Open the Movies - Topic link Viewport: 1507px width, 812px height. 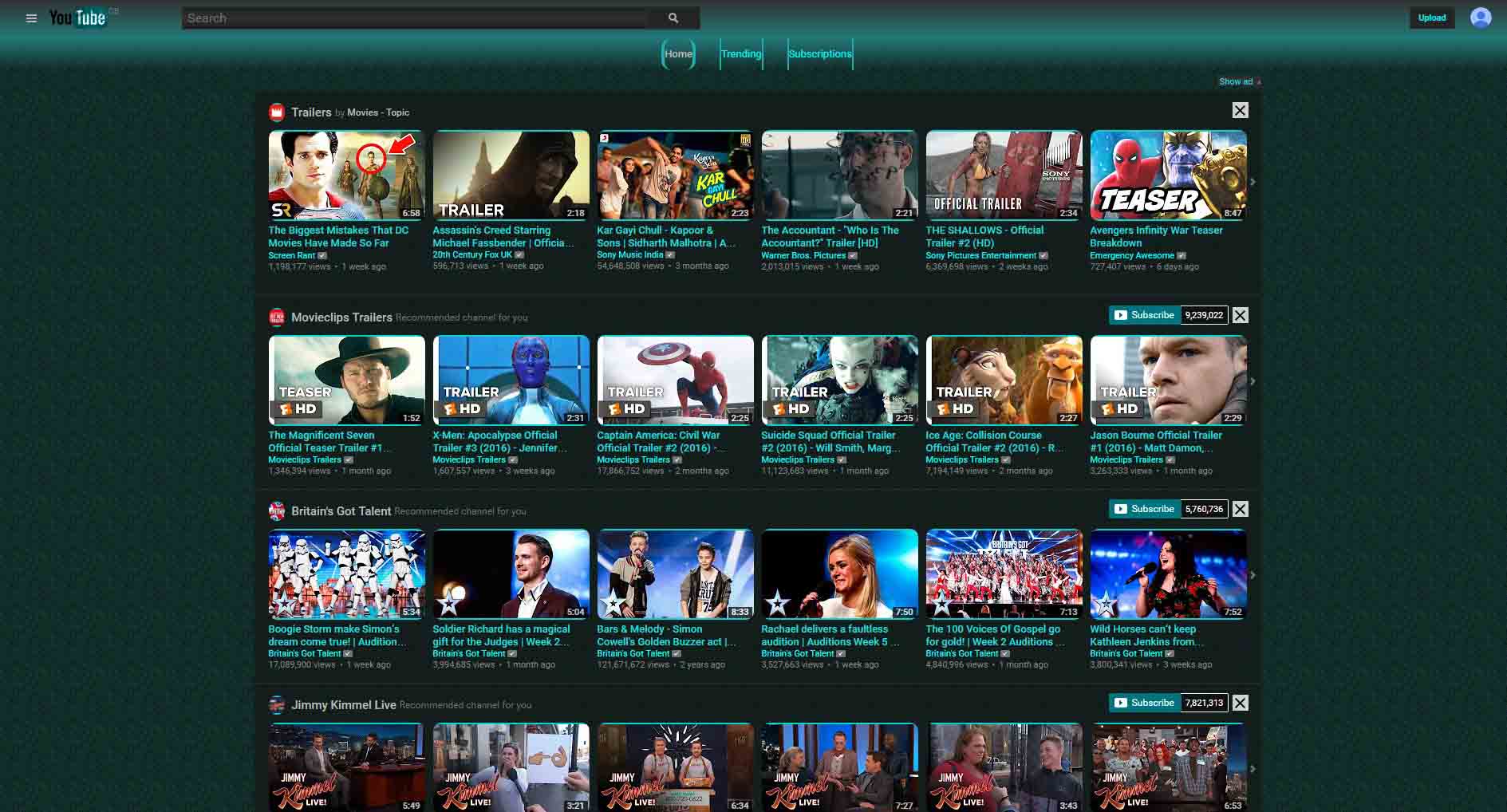tap(378, 112)
